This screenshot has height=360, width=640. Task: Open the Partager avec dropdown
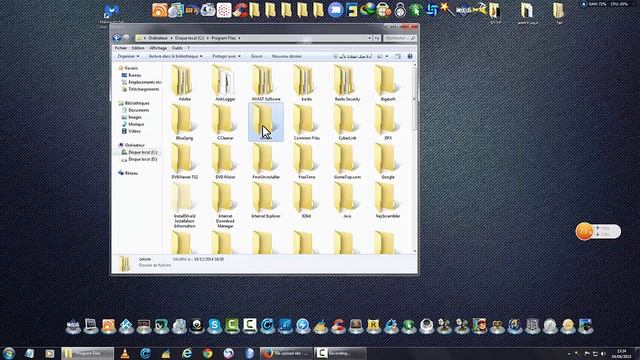[x=227, y=56]
